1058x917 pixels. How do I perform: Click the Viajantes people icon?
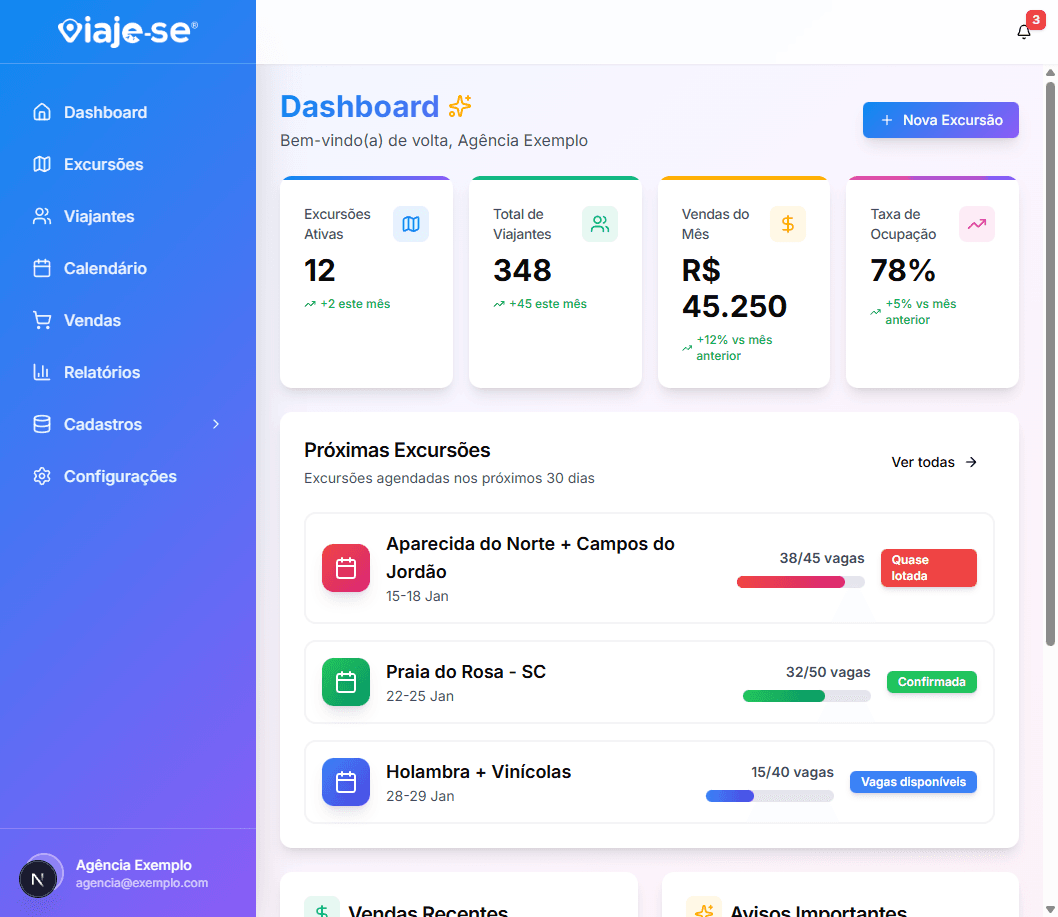coord(41,216)
